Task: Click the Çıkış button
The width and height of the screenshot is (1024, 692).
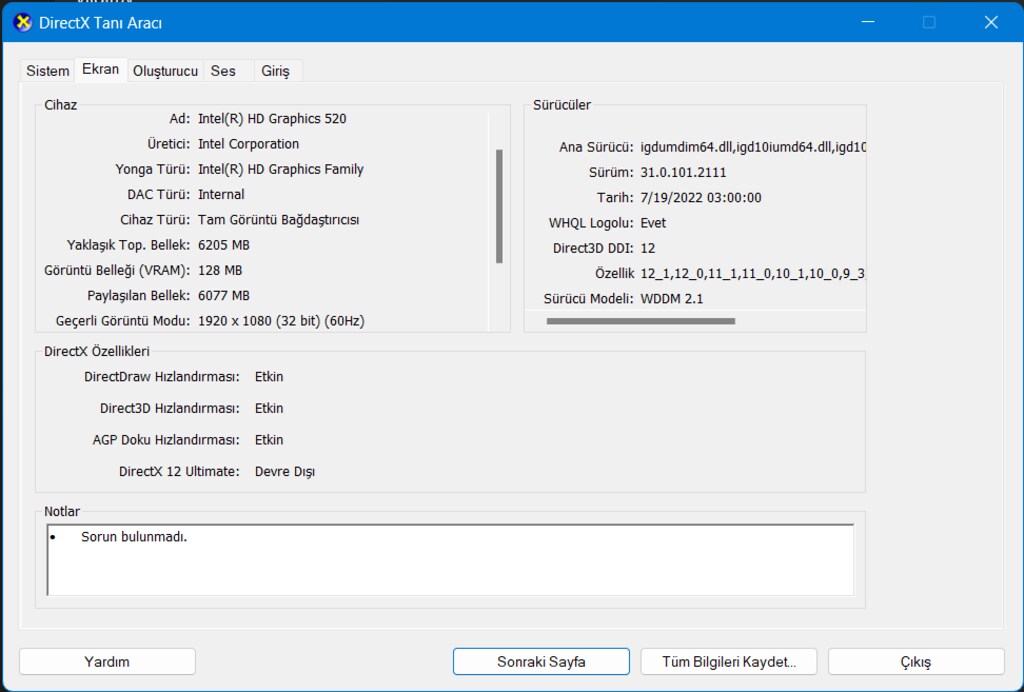Action: click(x=916, y=661)
